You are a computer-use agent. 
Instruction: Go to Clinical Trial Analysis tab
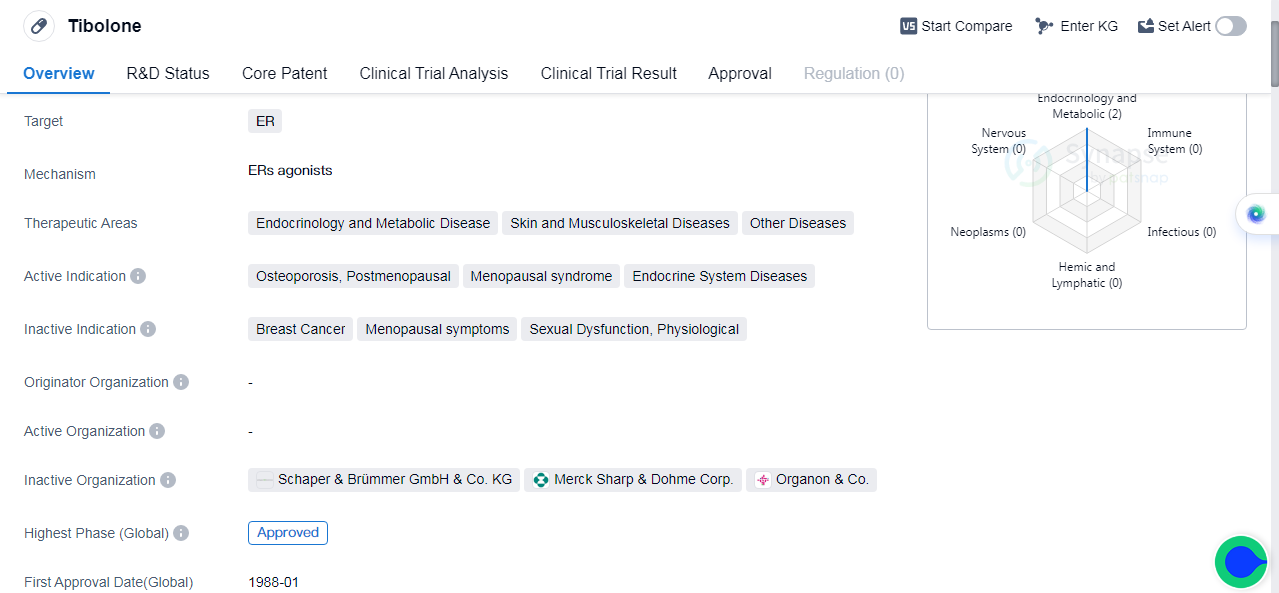click(434, 73)
